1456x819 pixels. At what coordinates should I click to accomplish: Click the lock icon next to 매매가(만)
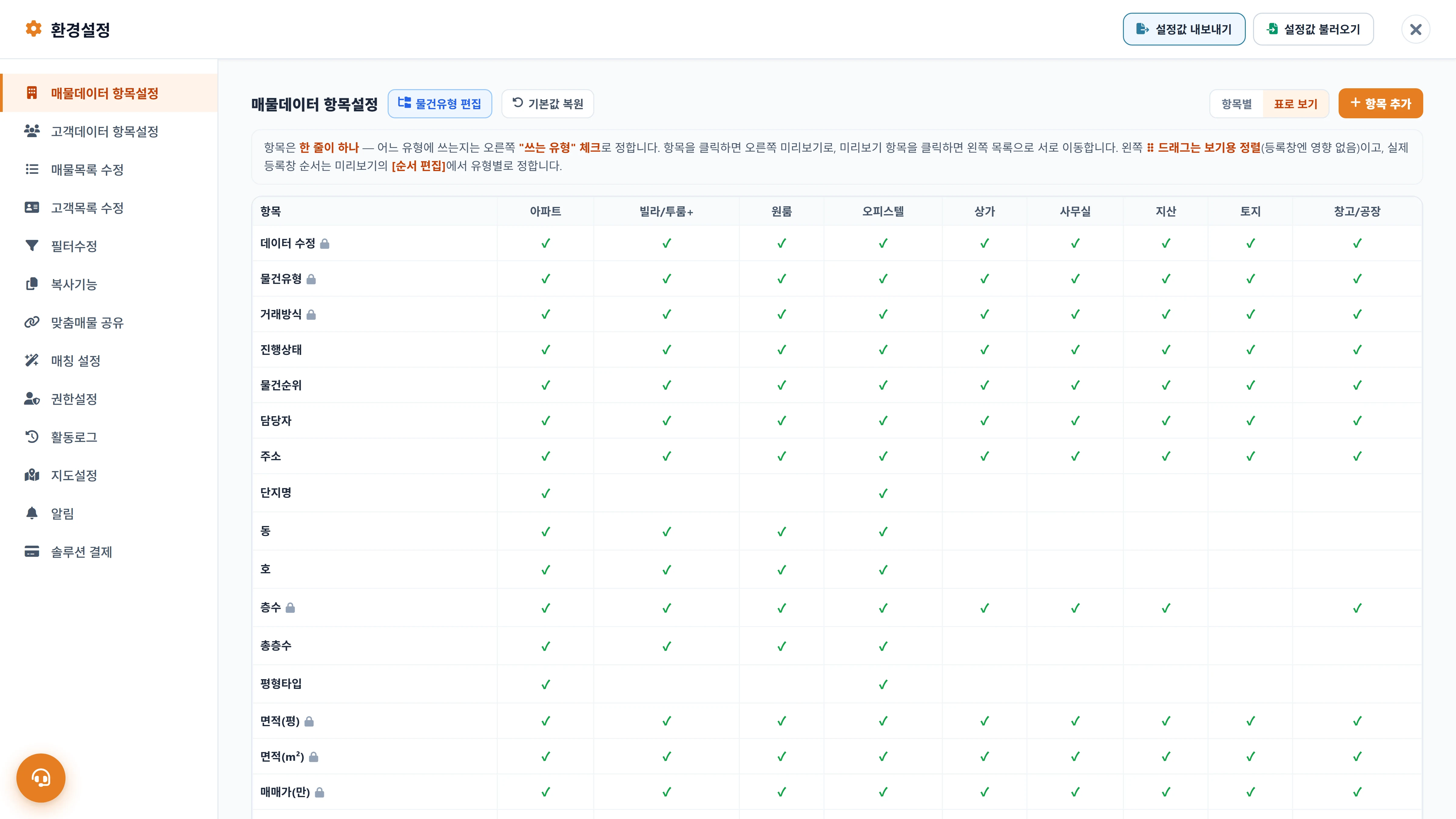click(x=319, y=792)
